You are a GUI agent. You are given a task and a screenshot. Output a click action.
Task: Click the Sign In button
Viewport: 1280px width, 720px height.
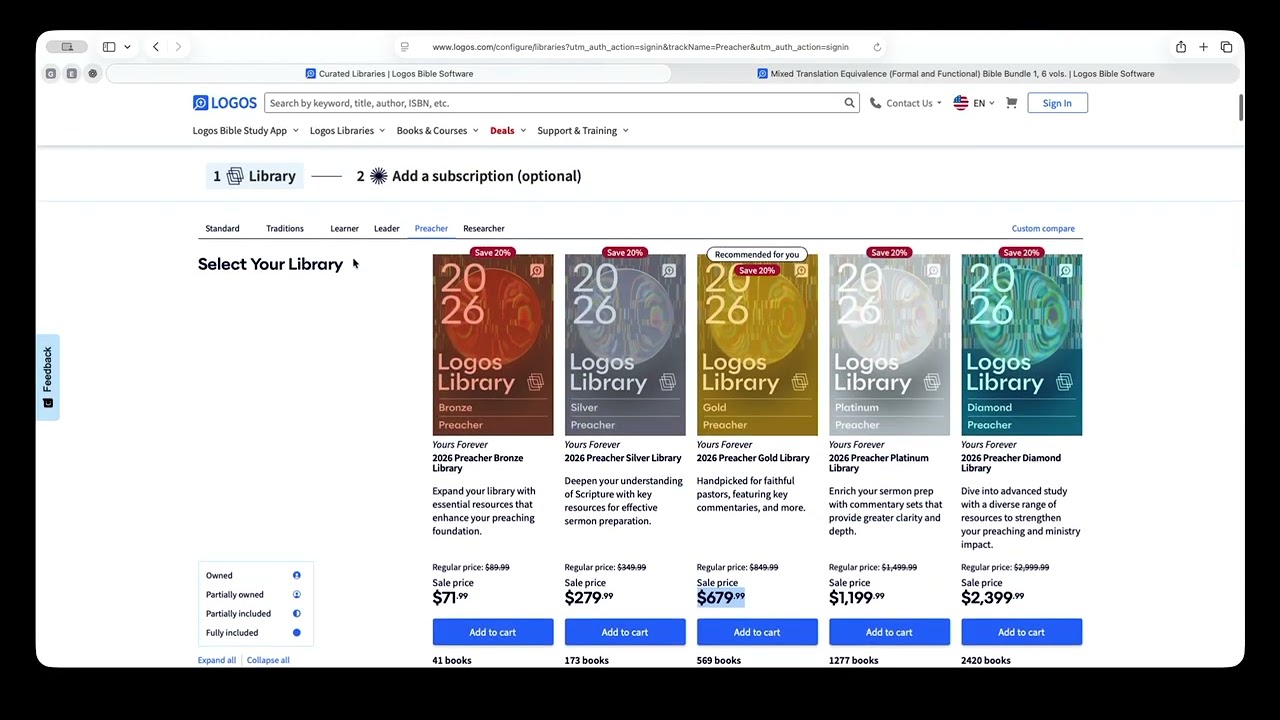(1057, 103)
